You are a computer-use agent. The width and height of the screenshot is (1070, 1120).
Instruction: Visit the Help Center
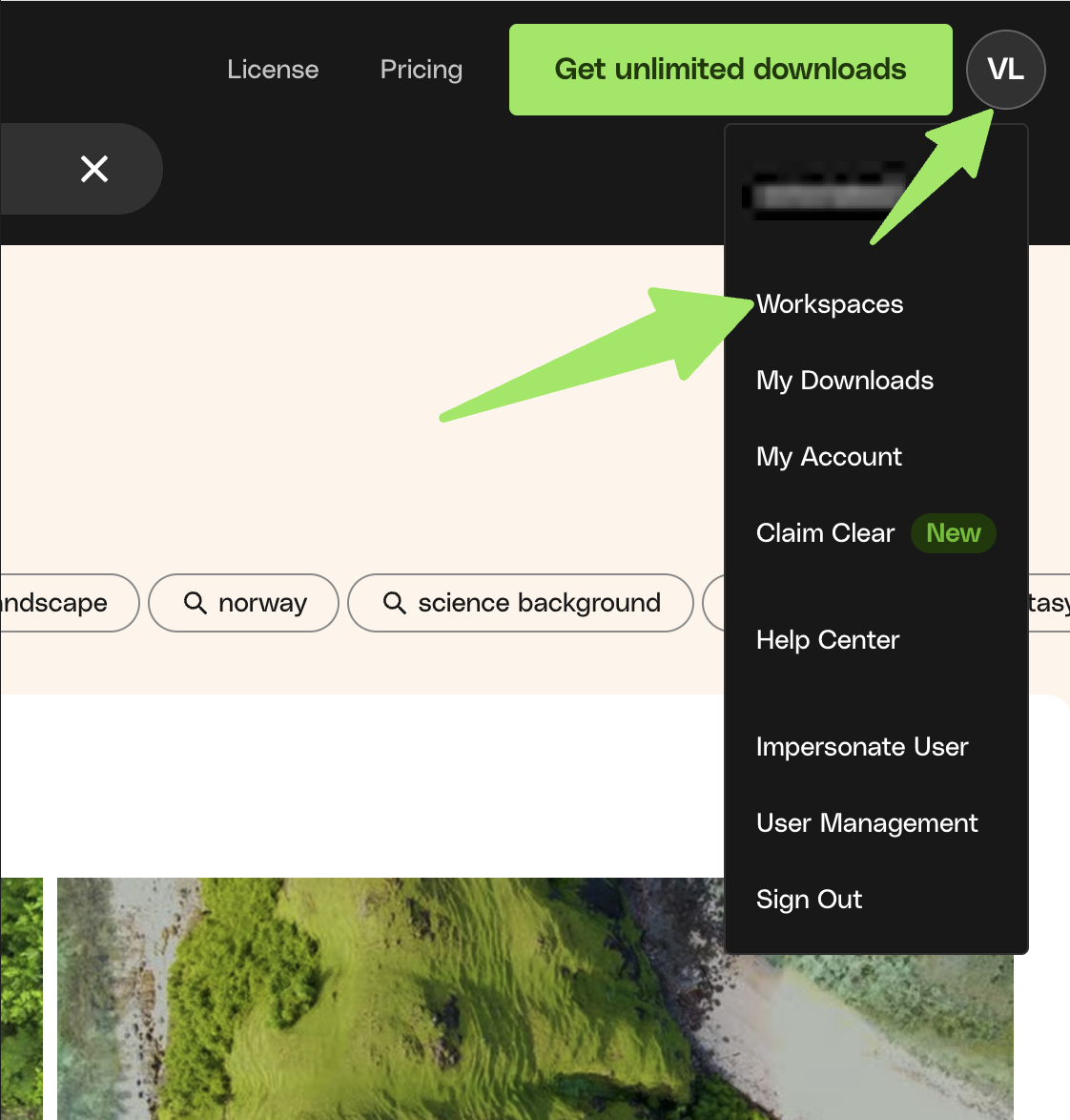(x=827, y=639)
